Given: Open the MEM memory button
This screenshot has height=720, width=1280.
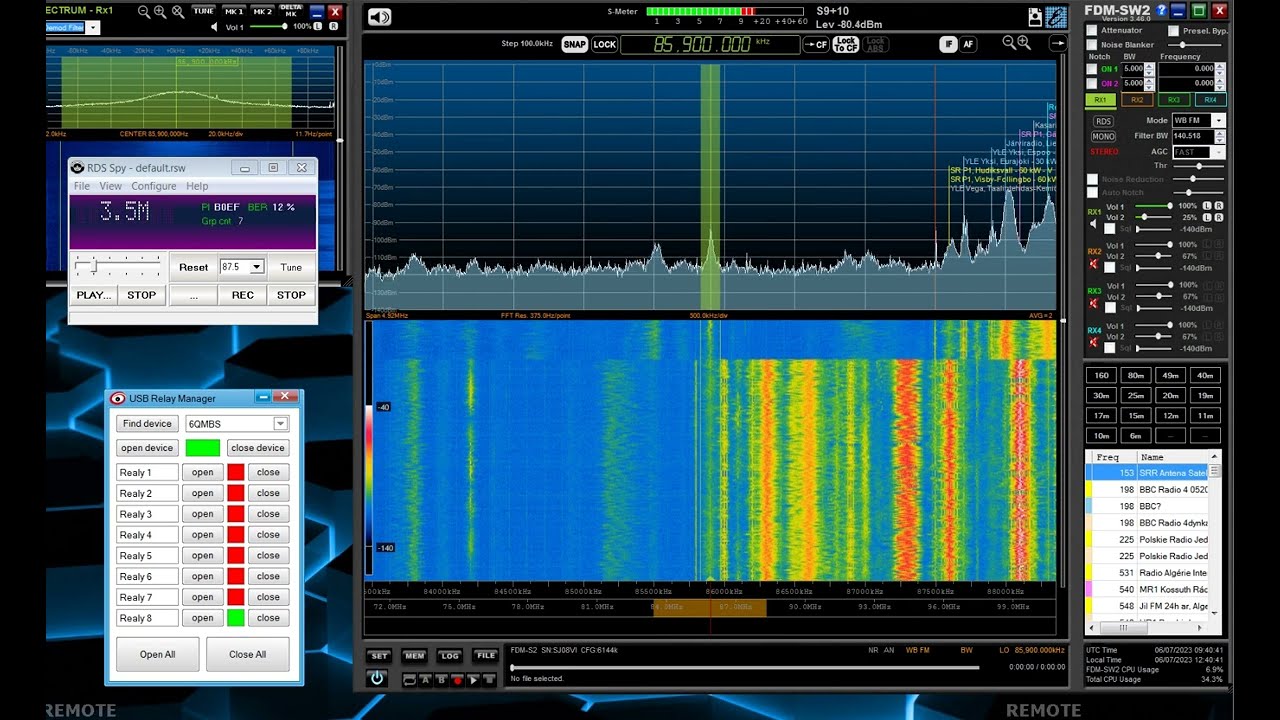Looking at the screenshot, I should pos(414,656).
